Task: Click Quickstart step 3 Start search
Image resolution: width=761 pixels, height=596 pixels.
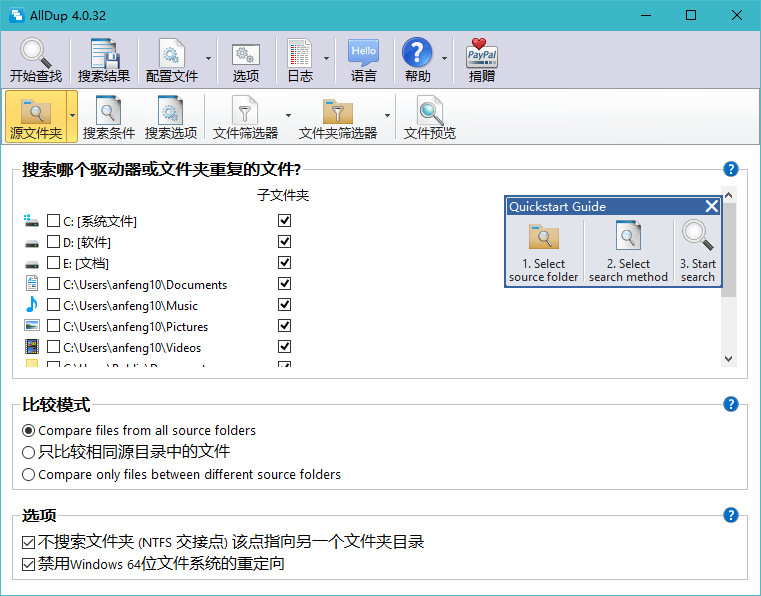Action: (x=697, y=251)
